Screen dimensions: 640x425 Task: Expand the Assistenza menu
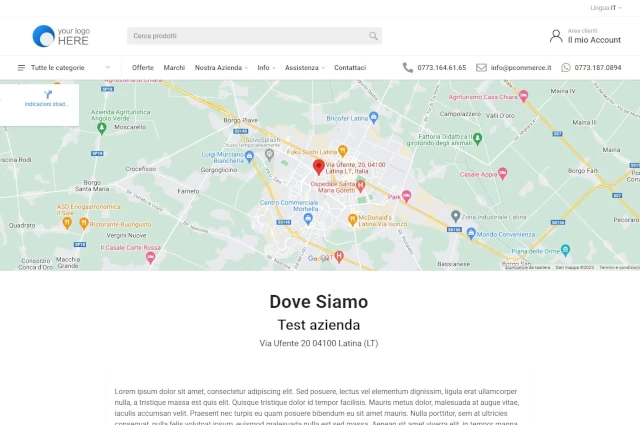(x=305, y=68)
